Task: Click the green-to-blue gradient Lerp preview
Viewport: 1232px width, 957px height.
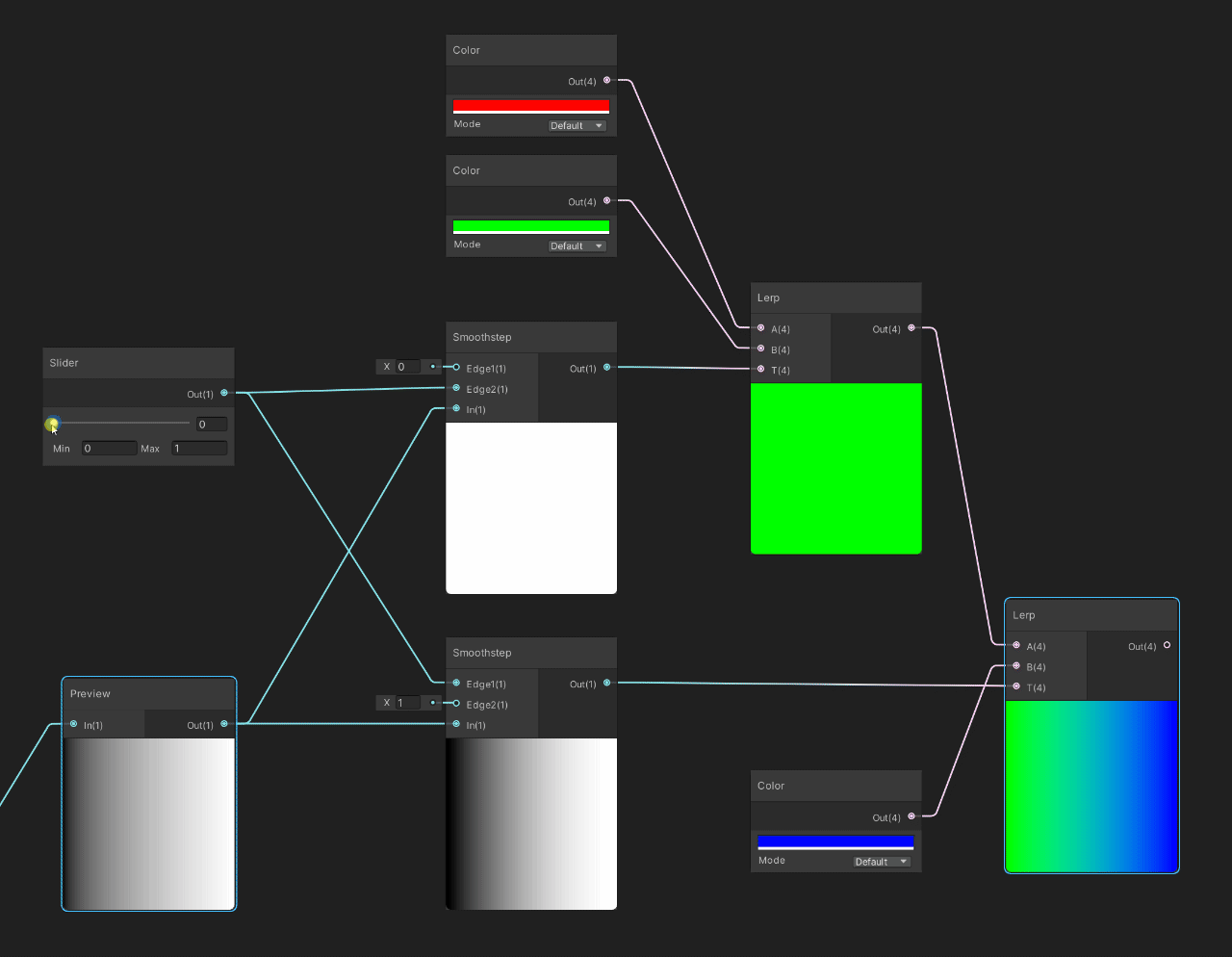Action: point(1091,786)
